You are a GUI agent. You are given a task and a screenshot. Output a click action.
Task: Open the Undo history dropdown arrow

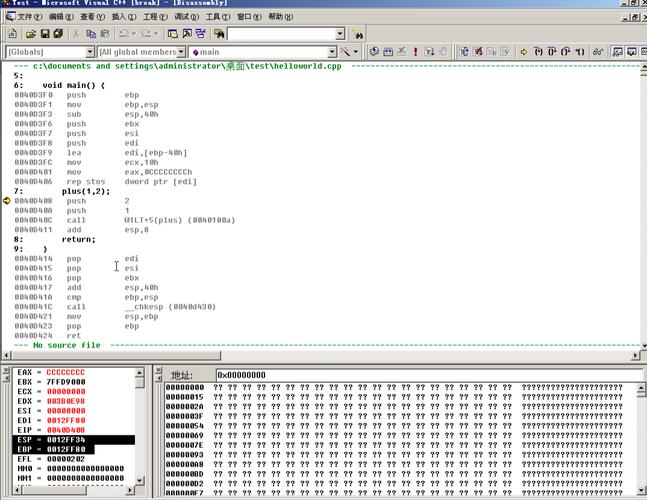click(134, 34)
